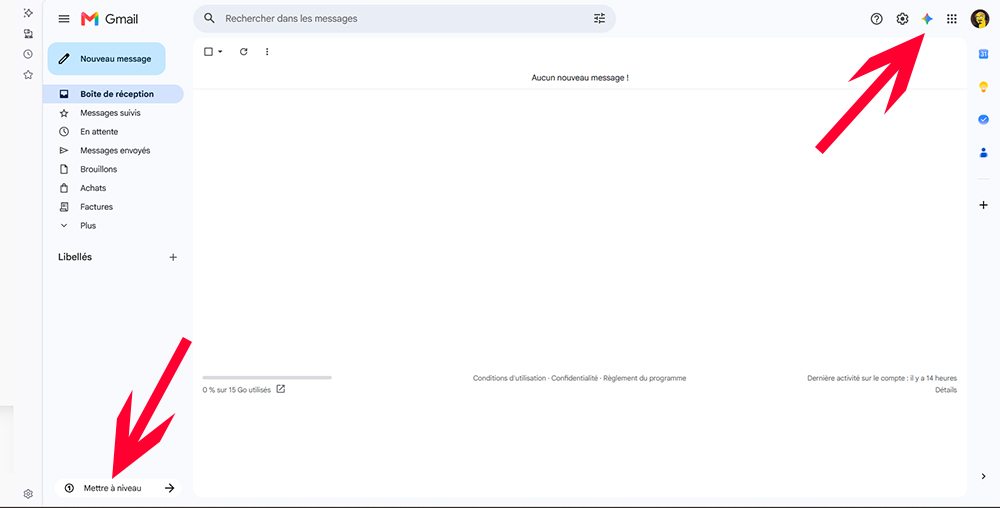Open the select-all dropdown arrow

[x=220, y=52]
